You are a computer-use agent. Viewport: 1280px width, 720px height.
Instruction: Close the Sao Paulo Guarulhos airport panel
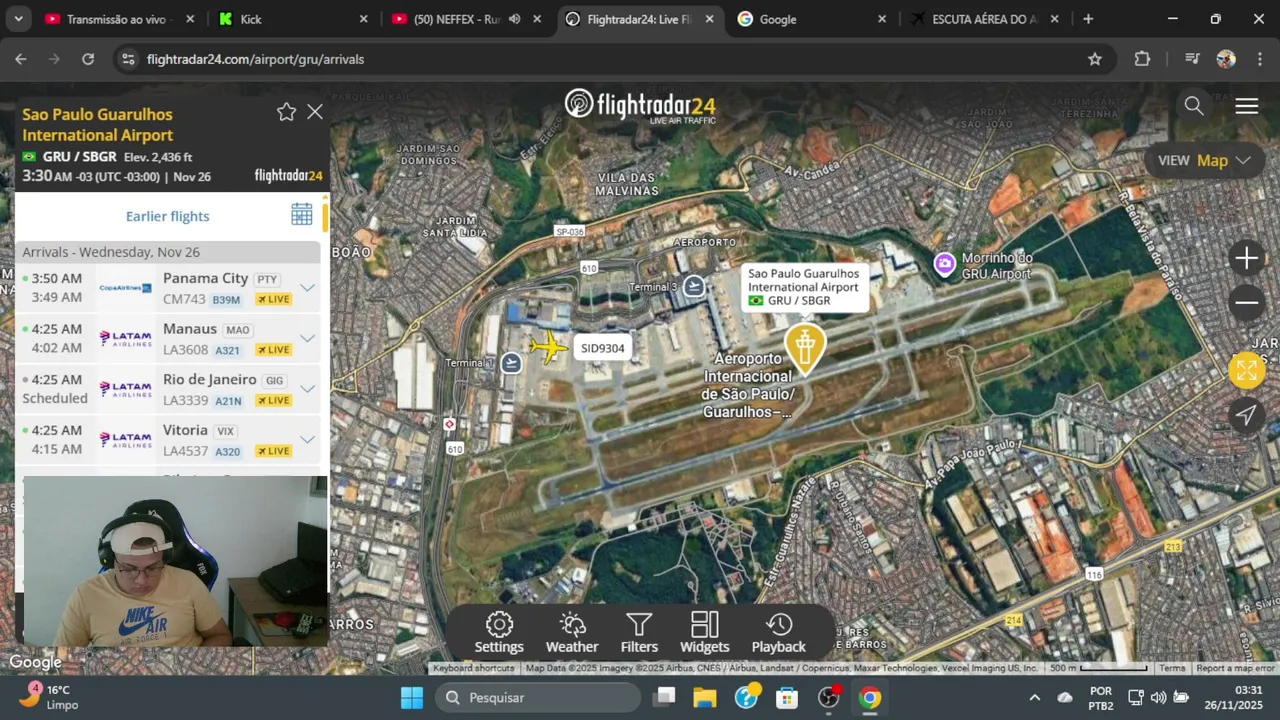pos(315,112)
